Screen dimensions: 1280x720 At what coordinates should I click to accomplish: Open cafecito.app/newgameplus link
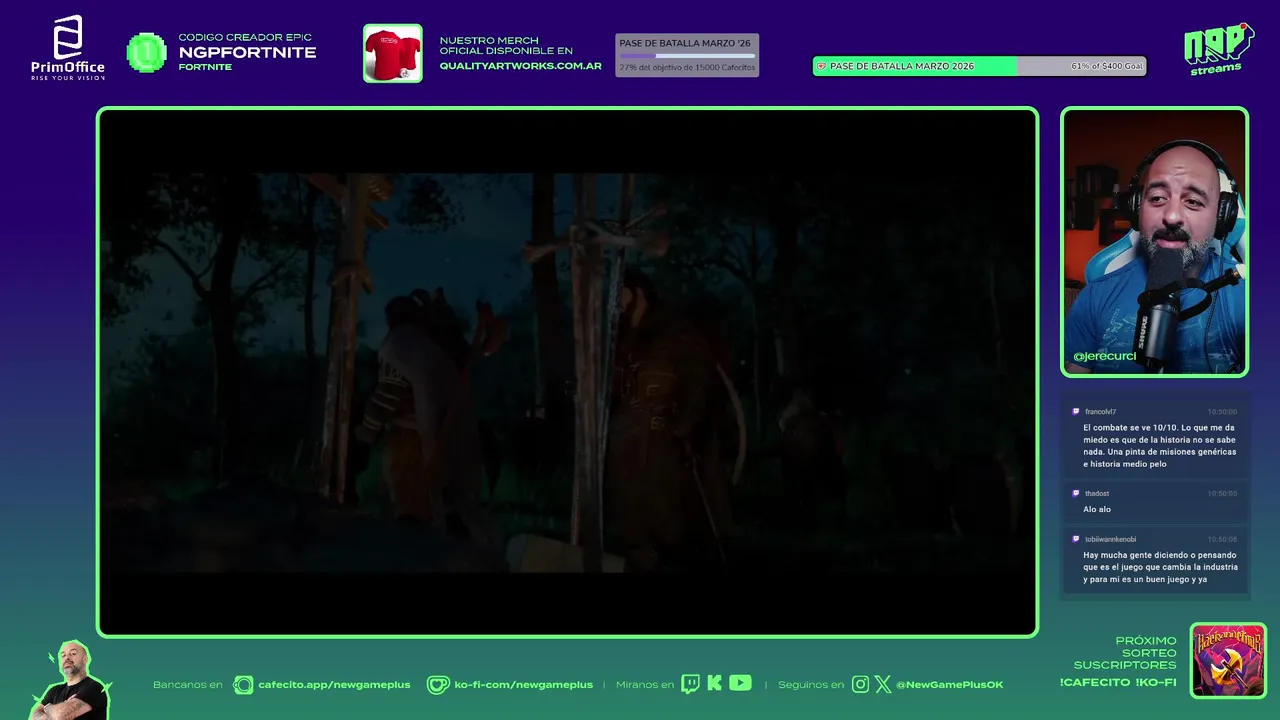334,685
